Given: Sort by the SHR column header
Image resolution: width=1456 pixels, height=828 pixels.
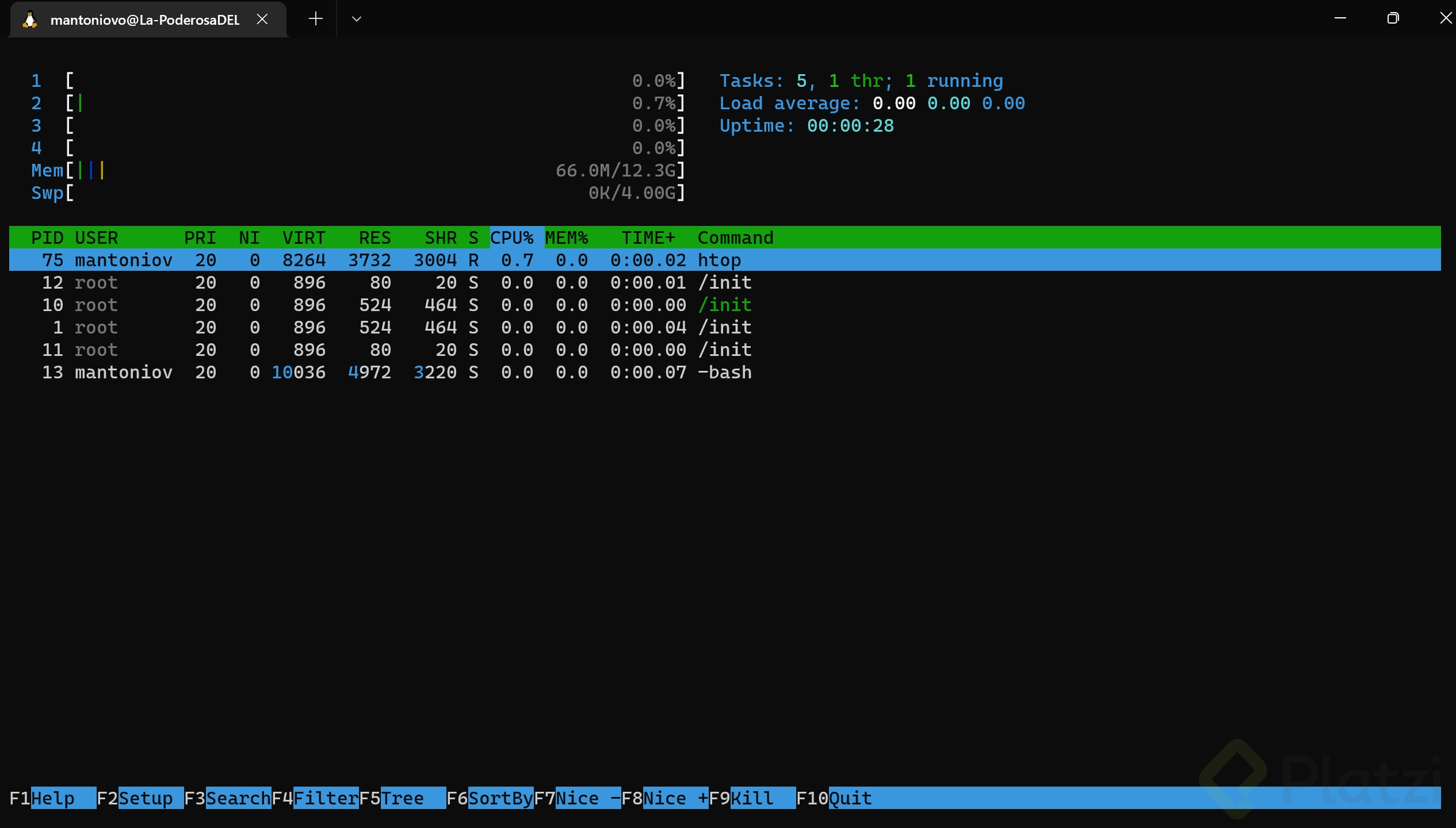Looking at the screenshot, I should [x=441, y=237].
